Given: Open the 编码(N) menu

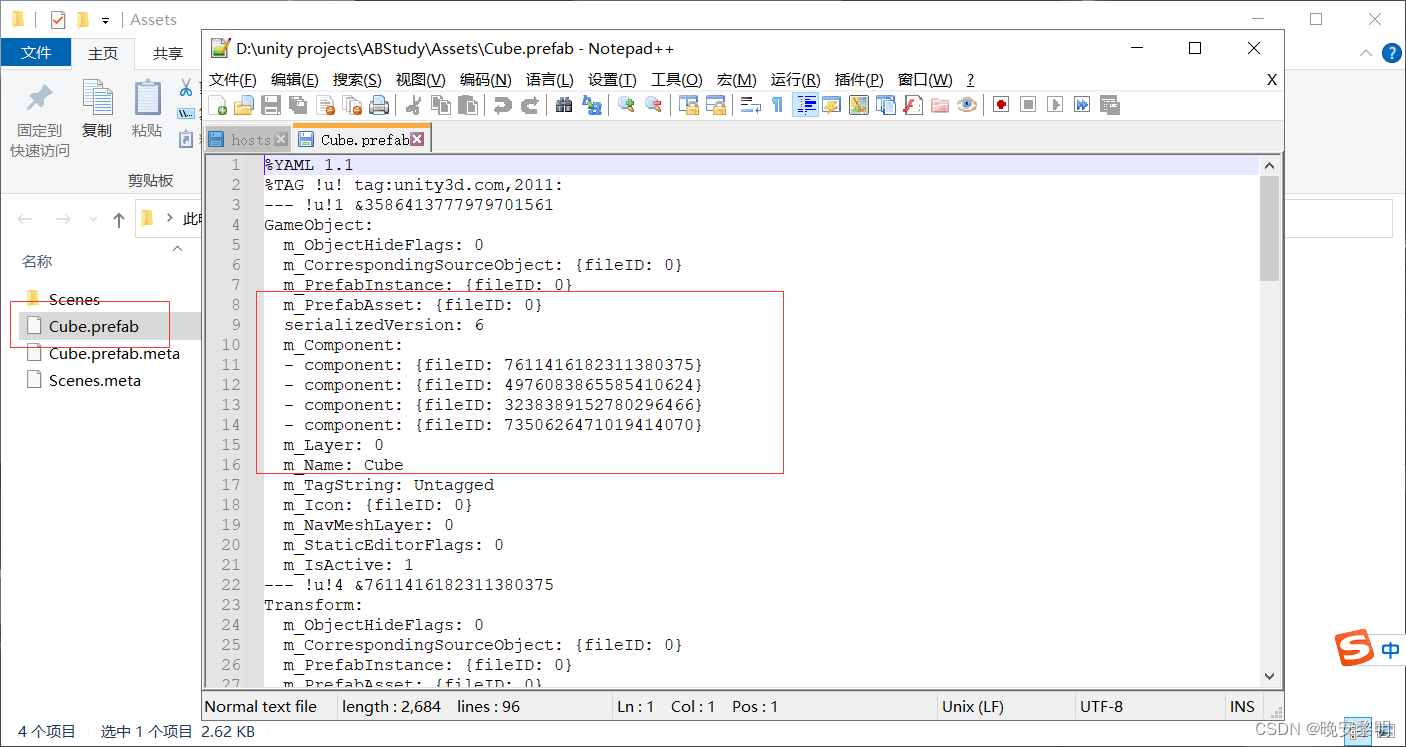Looking at the screenshot, I should [x=485, y=80].
